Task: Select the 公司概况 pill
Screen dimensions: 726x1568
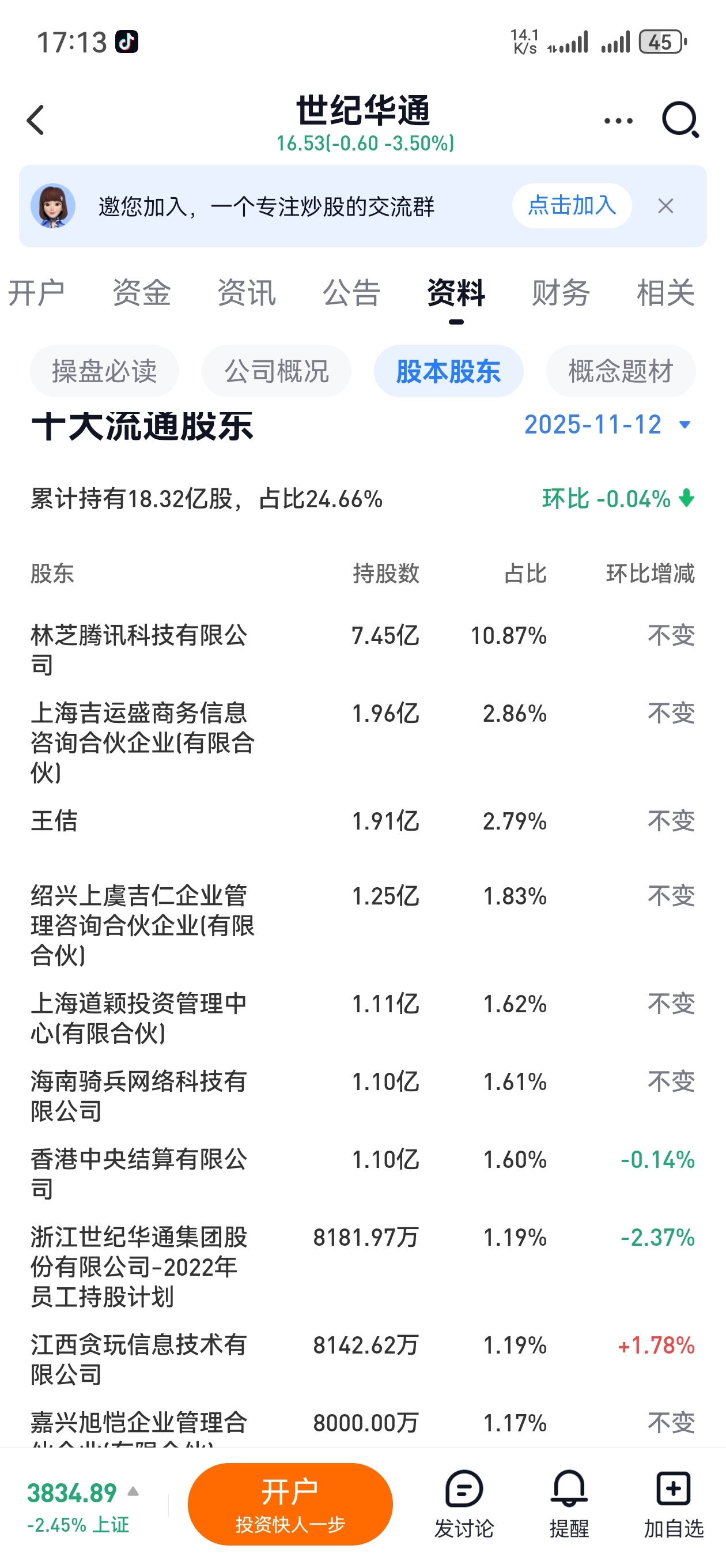Action: (x=276, y=371)
